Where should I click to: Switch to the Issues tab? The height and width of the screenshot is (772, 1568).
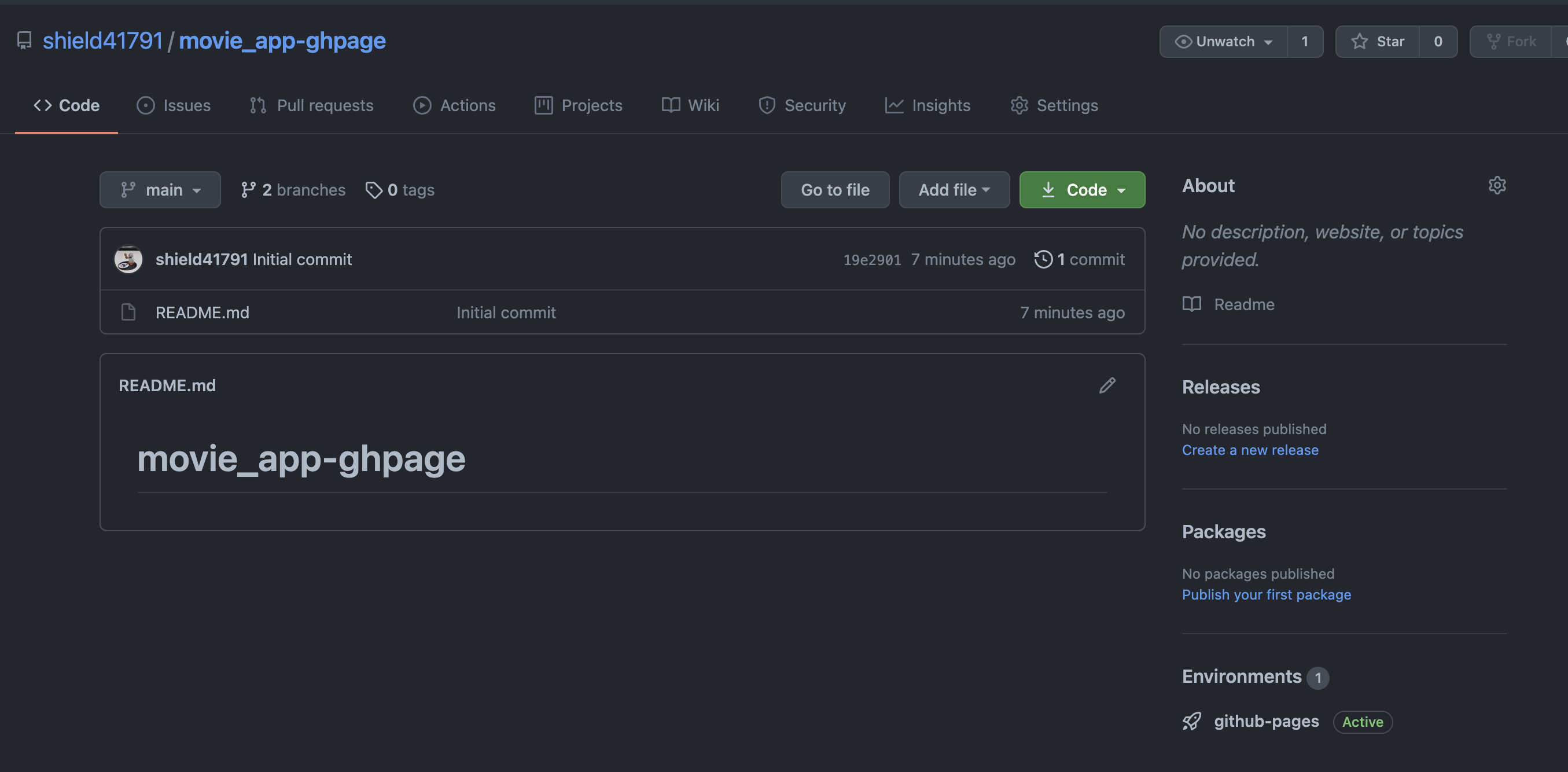(x=174, y=105)
